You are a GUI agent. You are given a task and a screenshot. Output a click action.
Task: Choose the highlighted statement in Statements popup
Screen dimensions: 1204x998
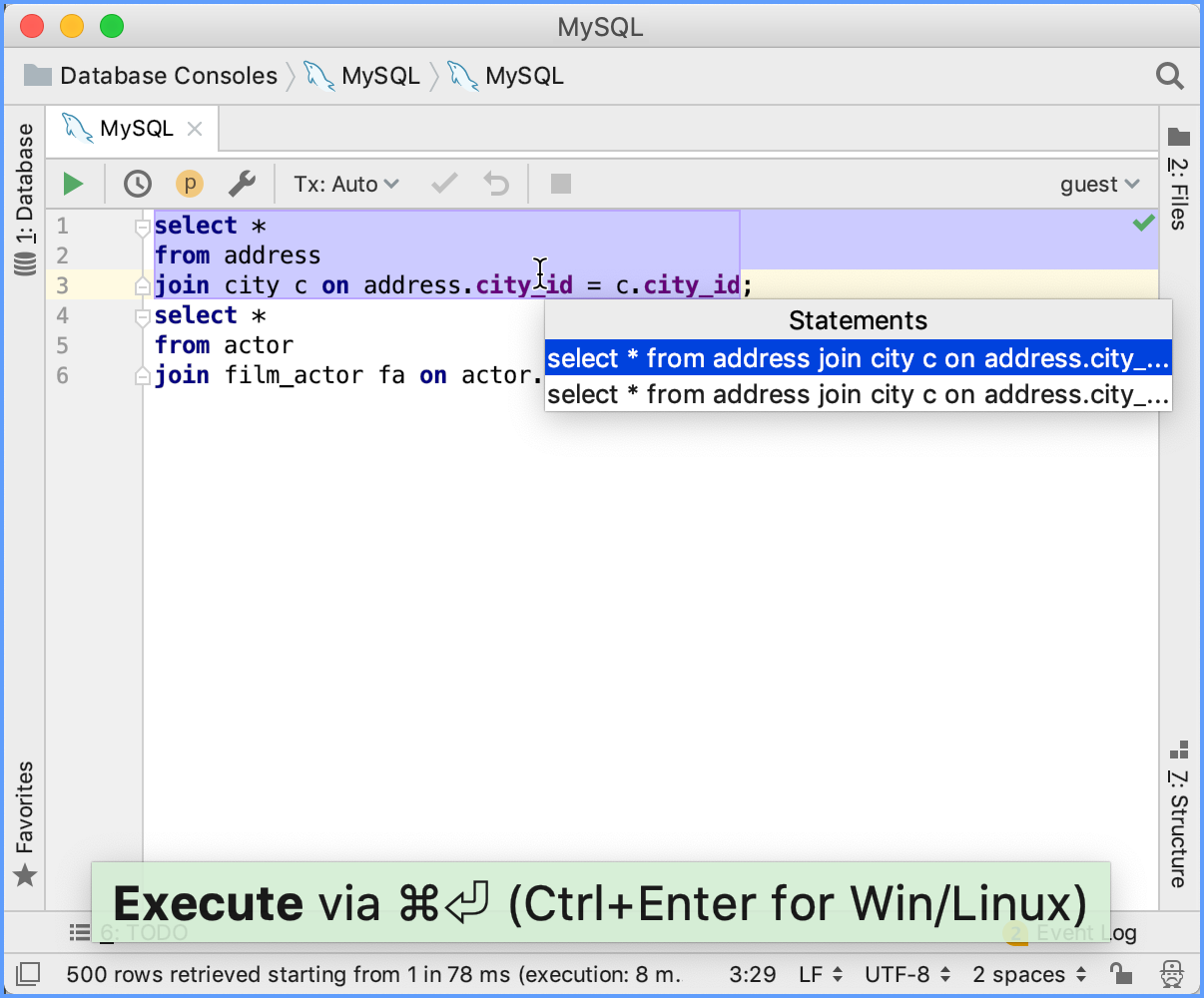coord(859,358)
